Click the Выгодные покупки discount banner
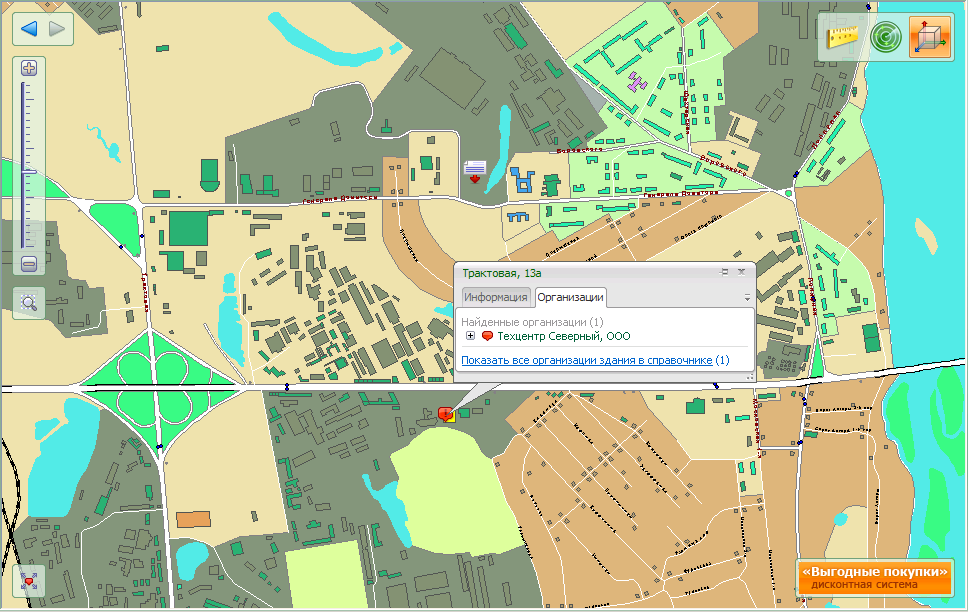 873,576
